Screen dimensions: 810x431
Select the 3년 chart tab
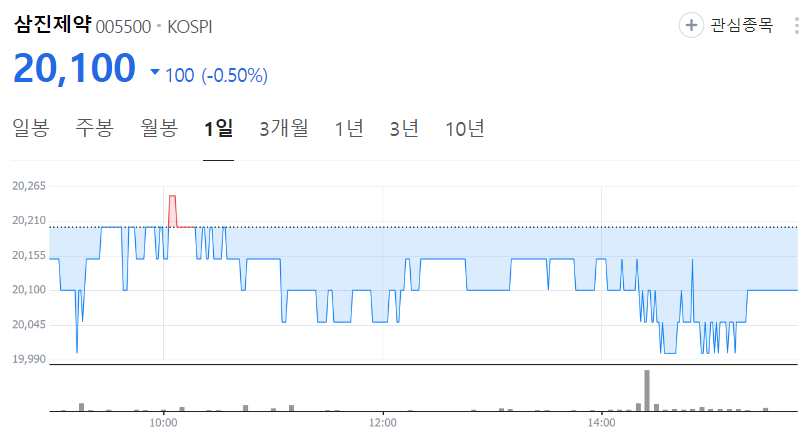(x=404, y=128)
